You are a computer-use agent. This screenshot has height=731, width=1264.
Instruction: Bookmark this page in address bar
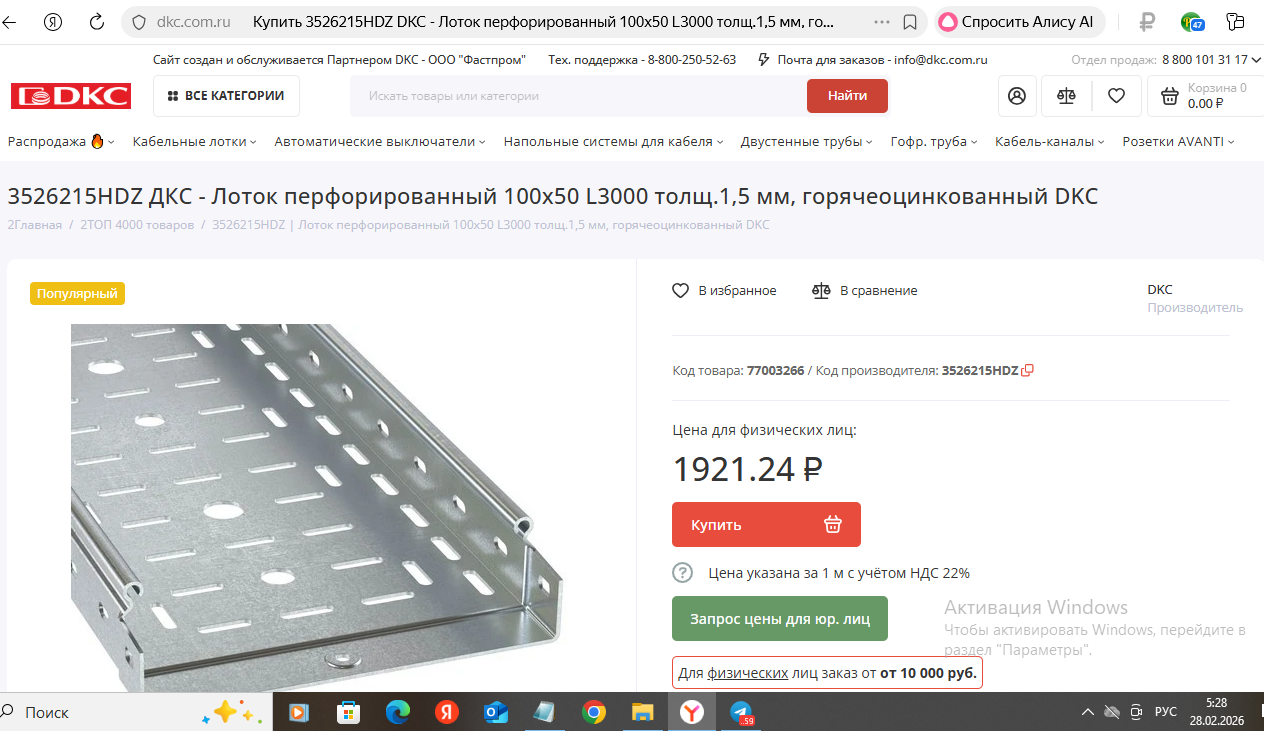click(910, 22)
